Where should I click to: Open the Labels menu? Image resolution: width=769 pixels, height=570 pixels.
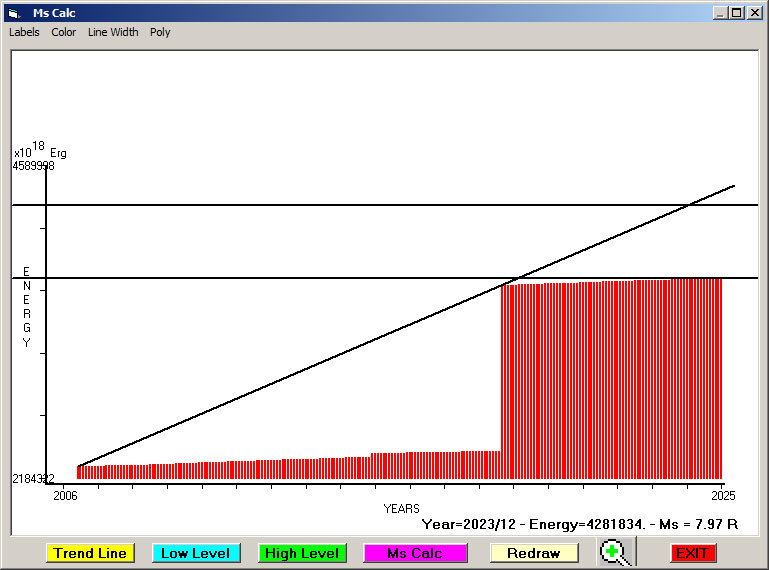(24, 32)
